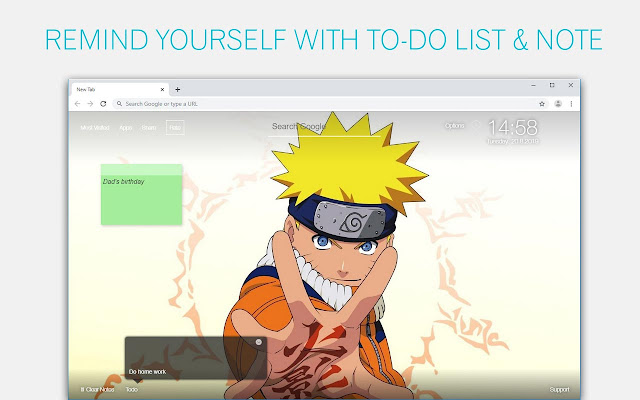
Task: Open a new tab with plus button
Action: tap(178, 89)
